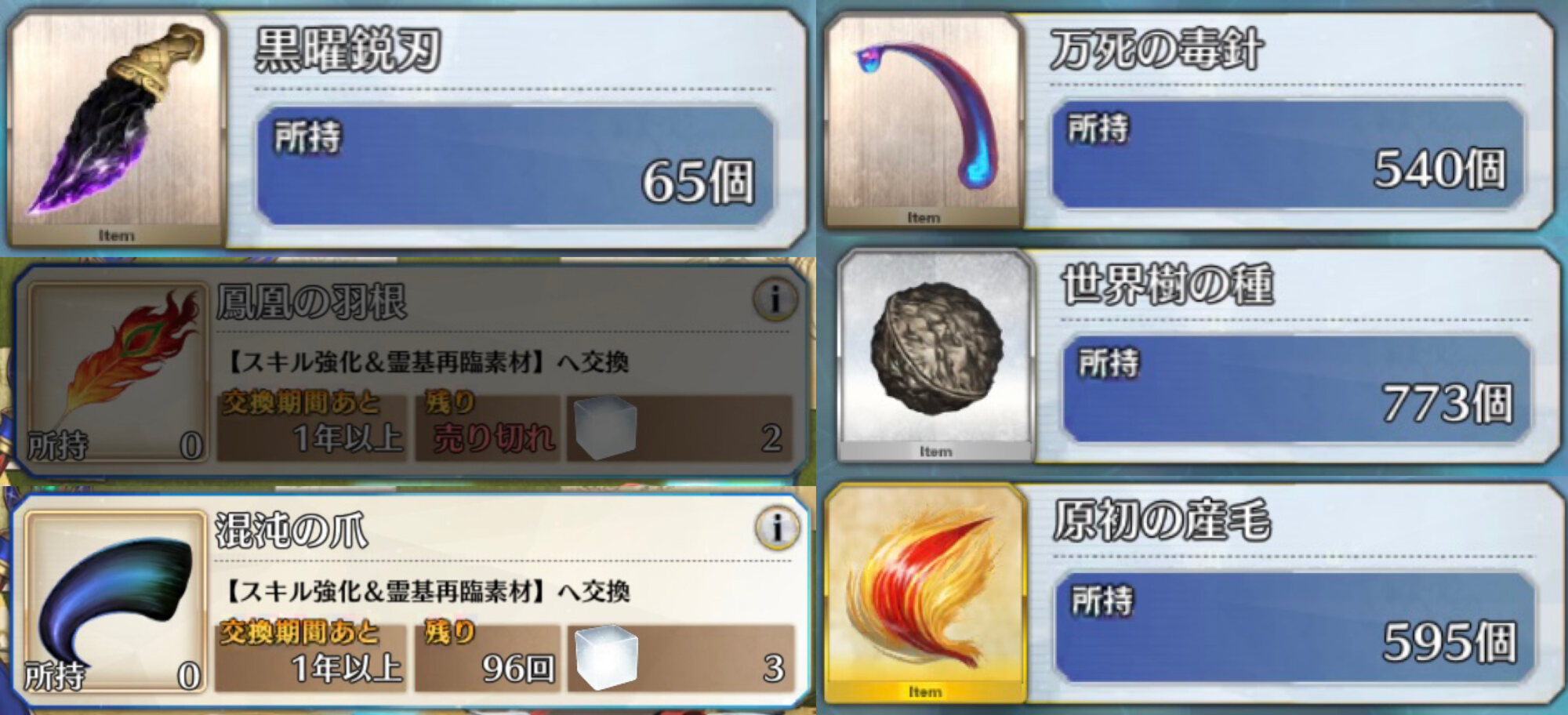This screenshot has width=1568, height=715.
Task: Tap the 世界樹の種 world tree seed icon
Action: point(935,355)
